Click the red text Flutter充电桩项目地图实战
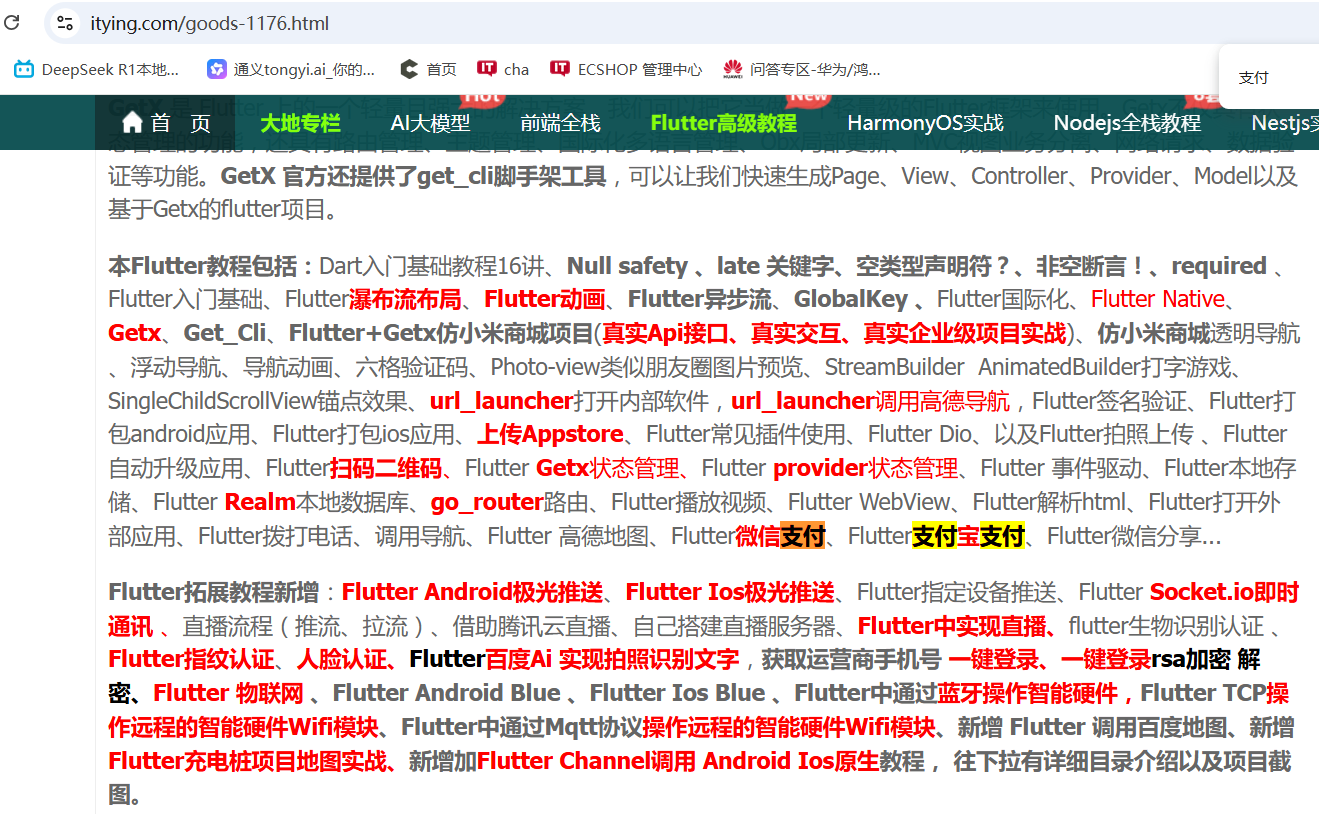This screenshot has width=1319, height=814. pyautogui.click(x=247, y=761)
